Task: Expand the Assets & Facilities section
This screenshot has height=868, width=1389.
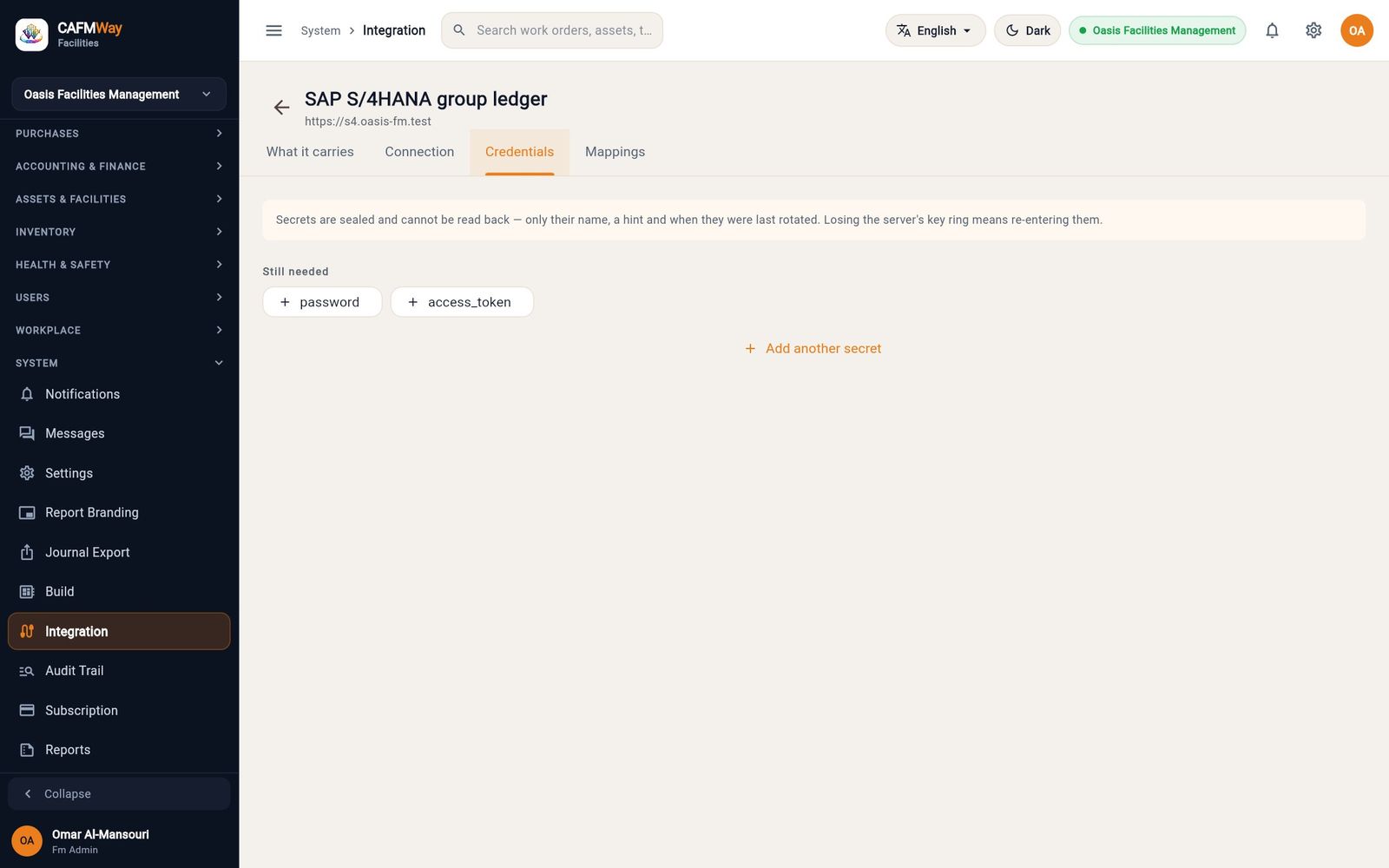Action: click(119, 199)
